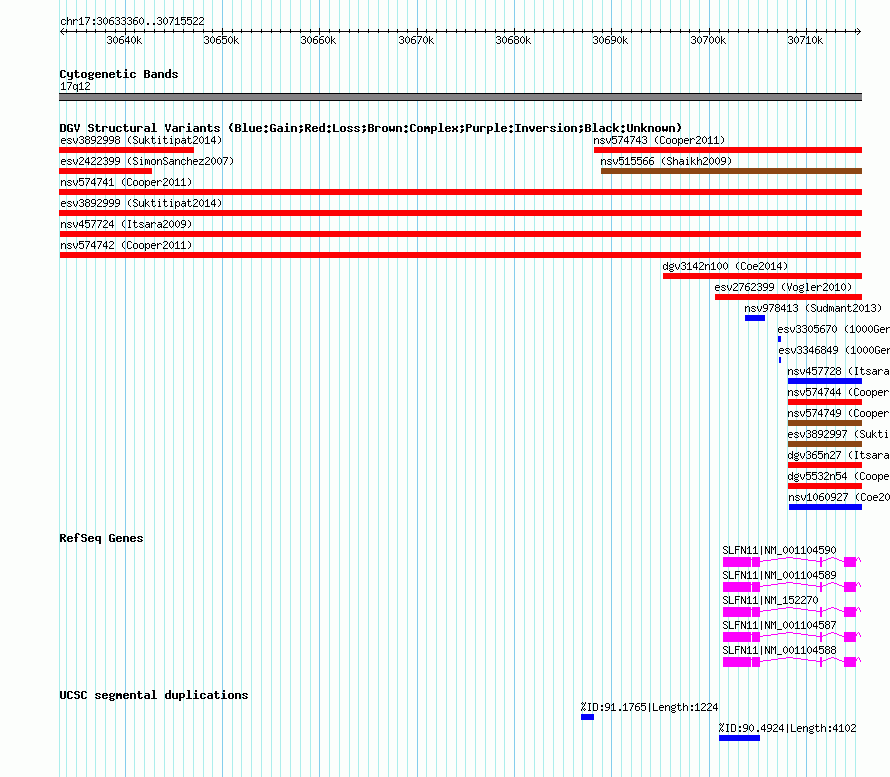Select the blue gain bar under nsv978413
This screenshot has height=777, width=890.
tap(755, 318)
